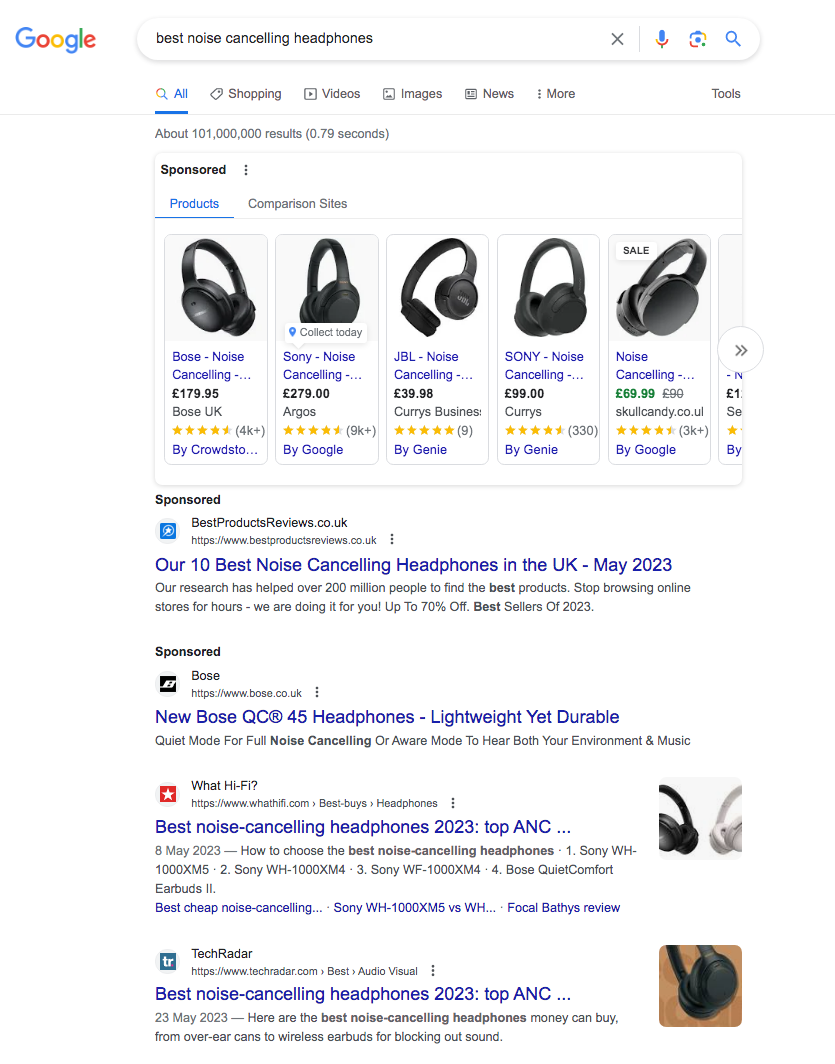Open the Bose ad three-dot menu

click(317, 692)
